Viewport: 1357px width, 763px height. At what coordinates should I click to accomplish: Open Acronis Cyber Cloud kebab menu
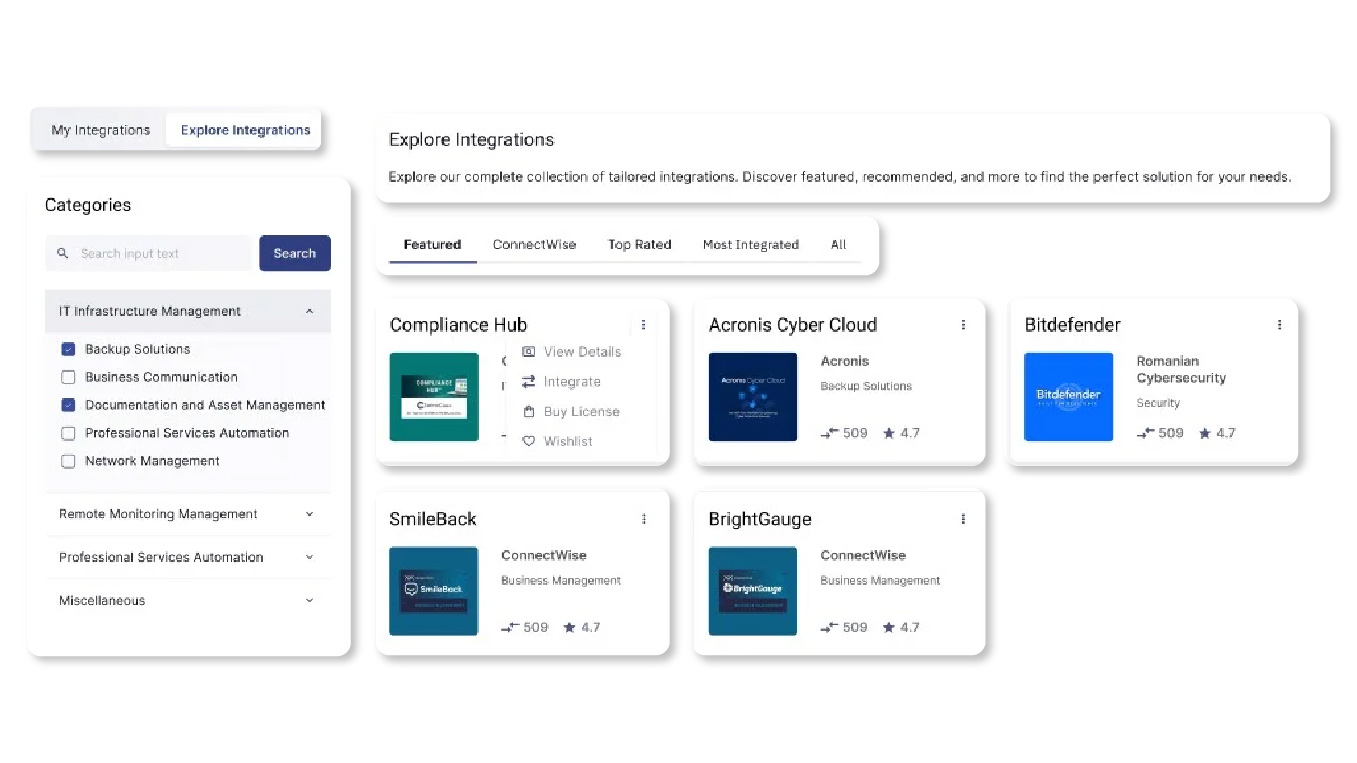(963, 325)
